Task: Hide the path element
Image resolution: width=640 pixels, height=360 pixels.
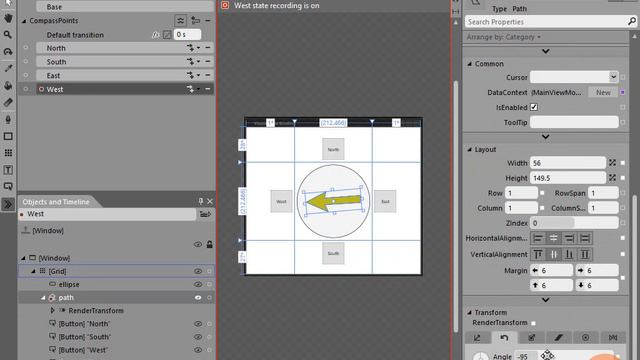Action: pyautogui.click(x=198, y=298)
